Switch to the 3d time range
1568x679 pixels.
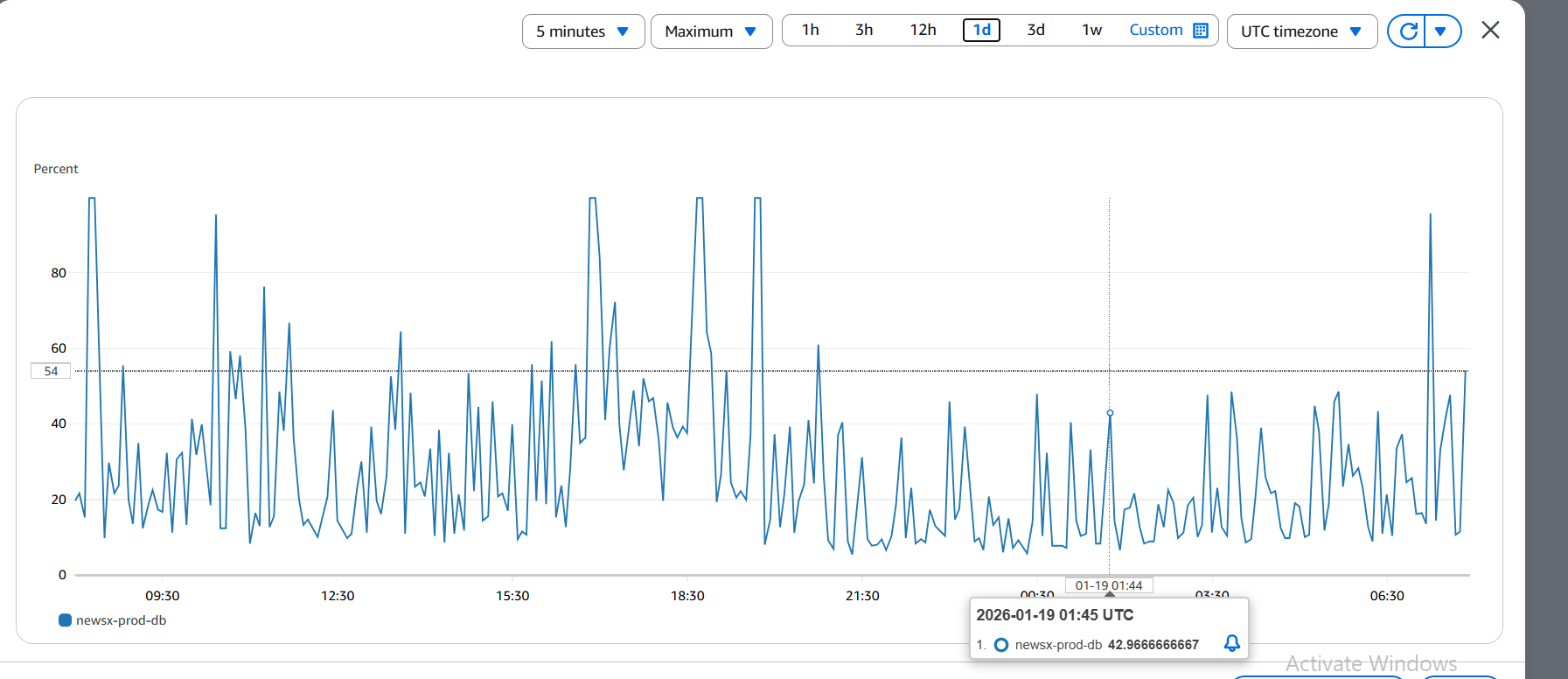[x=1035, y=31]
